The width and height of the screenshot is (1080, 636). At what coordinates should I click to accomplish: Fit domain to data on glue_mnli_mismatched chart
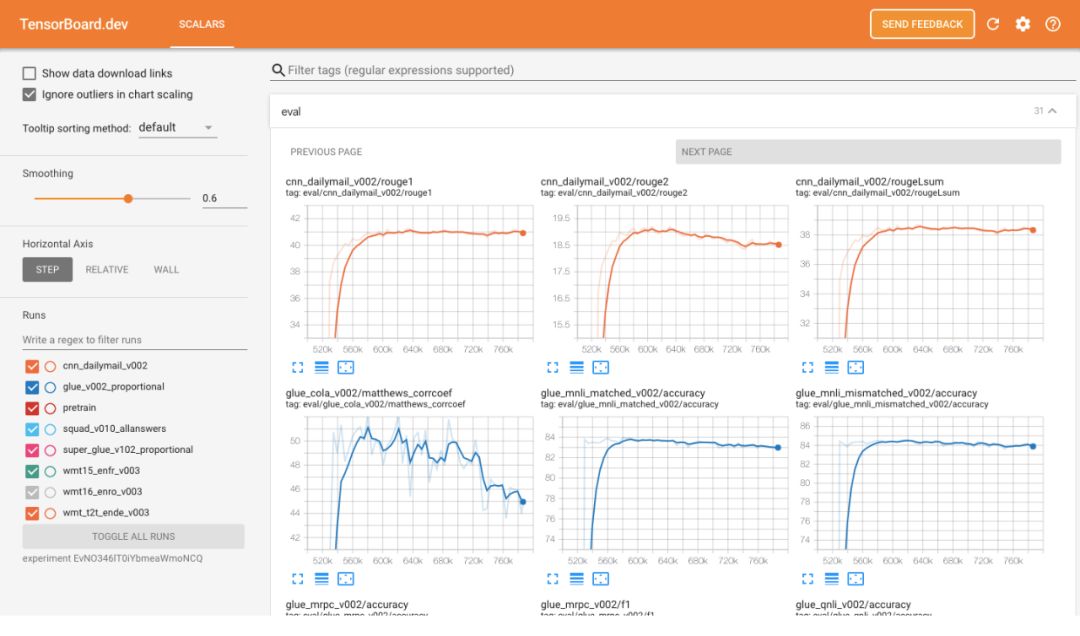pyautogui.click(x=855, y=578)
